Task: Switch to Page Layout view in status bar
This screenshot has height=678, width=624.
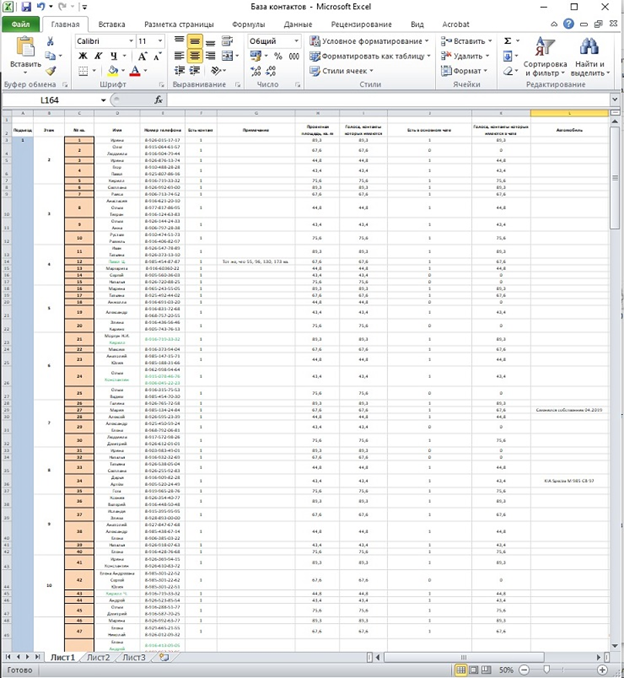Action: (x=474, y=670)
